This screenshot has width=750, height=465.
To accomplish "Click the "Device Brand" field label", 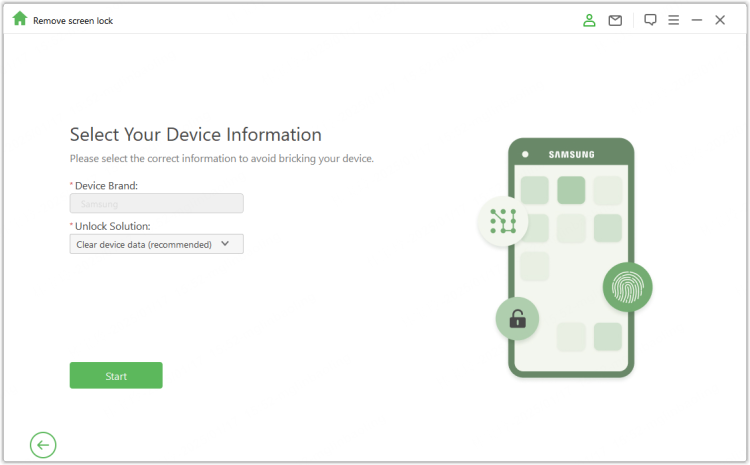I will pos(106,186).
